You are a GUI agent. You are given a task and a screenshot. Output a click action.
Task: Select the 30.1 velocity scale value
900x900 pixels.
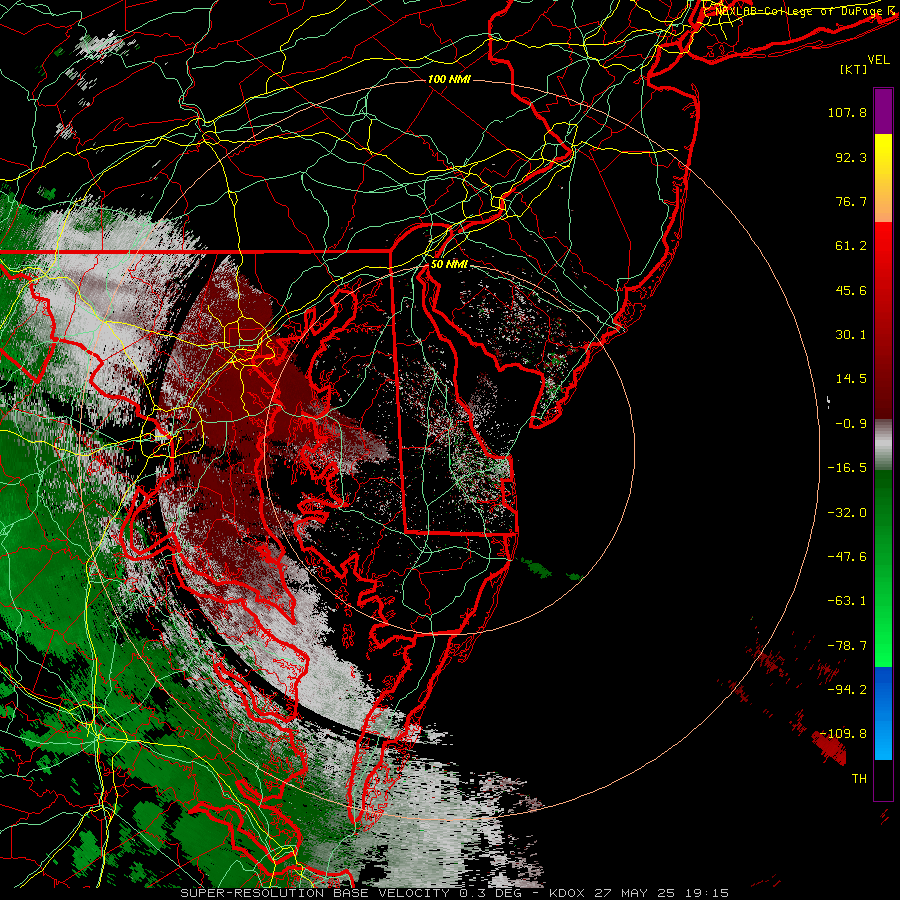tap(851, 335)
